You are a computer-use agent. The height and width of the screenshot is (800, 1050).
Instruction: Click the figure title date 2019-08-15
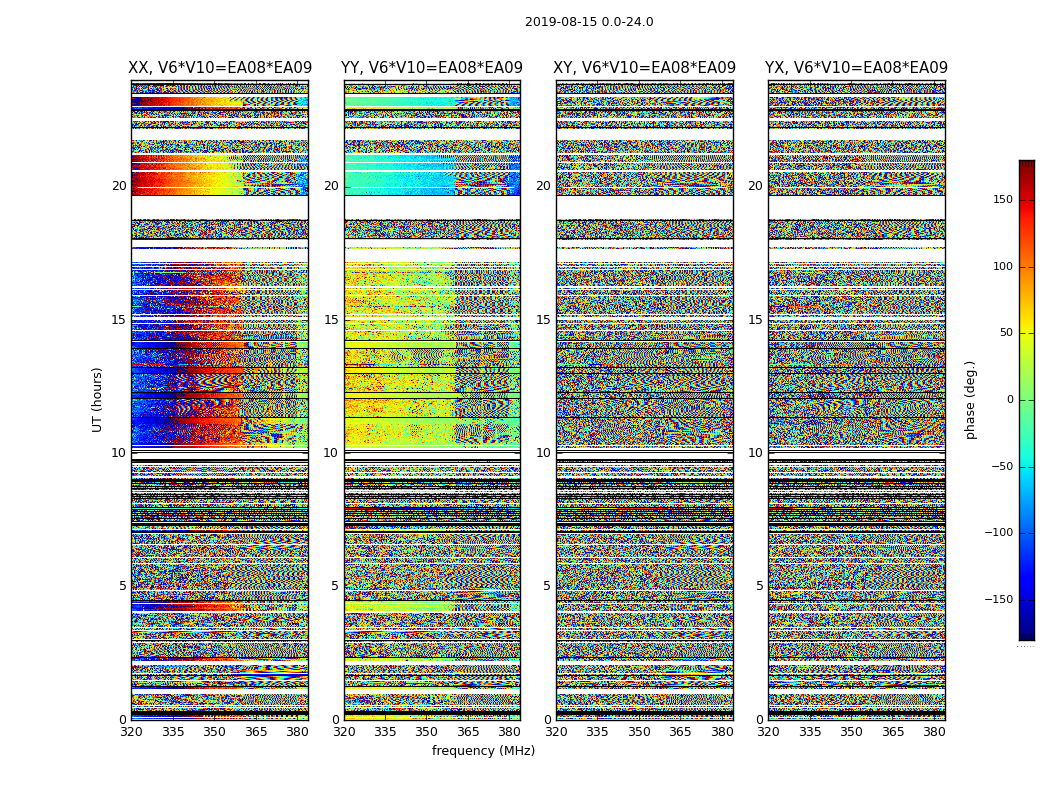588,22
